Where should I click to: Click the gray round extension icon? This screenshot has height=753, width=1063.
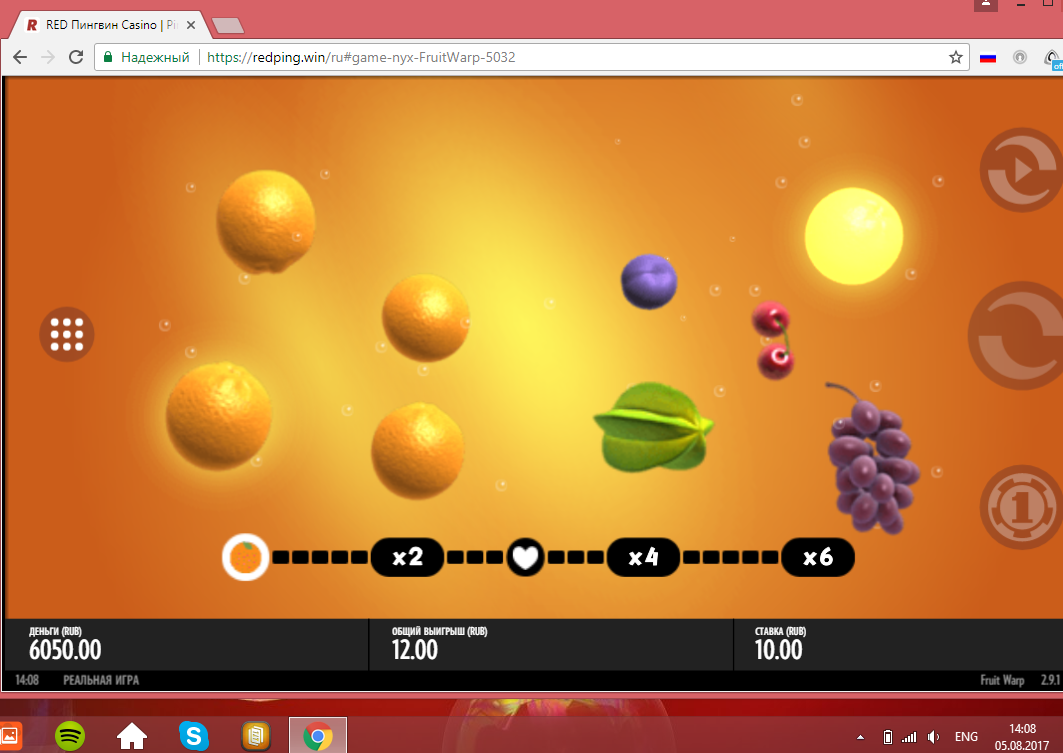click(1020, 58)
